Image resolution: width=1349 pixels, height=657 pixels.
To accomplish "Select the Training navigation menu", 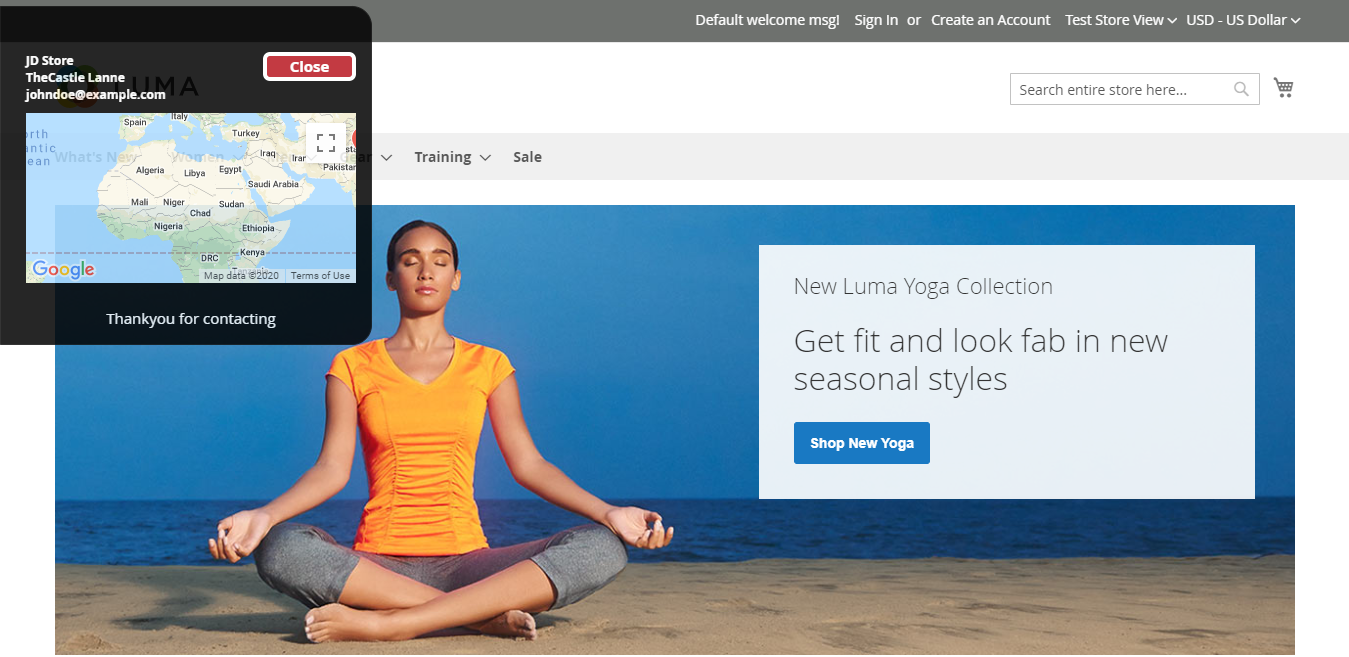I will tap(443, 157).
